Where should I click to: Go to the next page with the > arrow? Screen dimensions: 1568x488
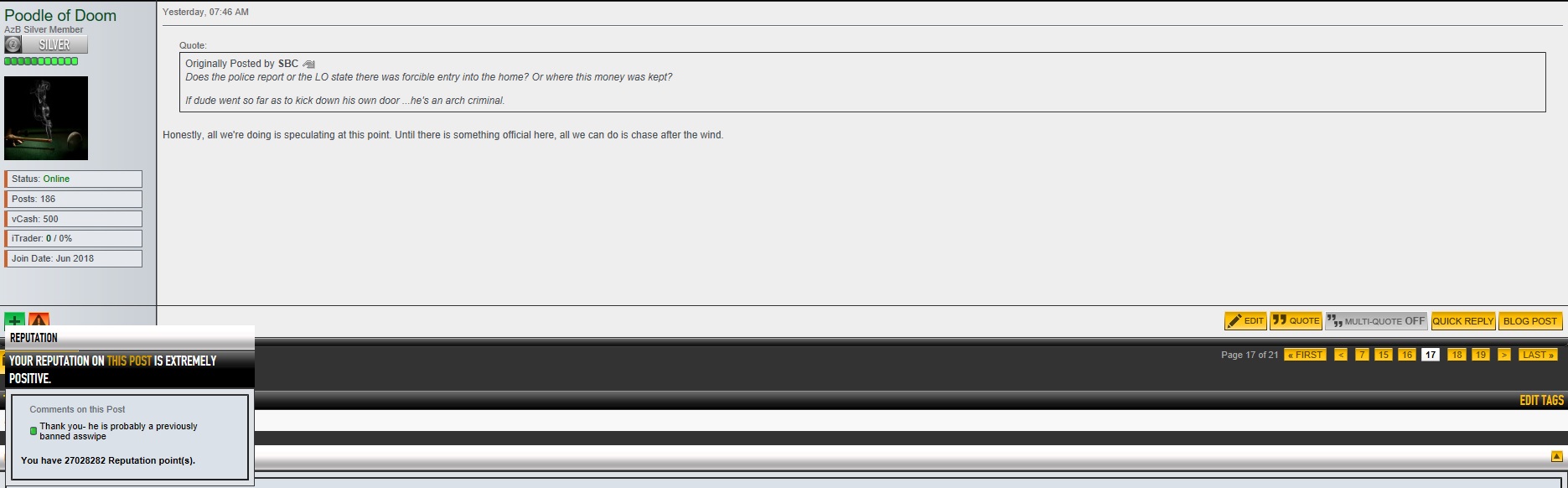1504,355
